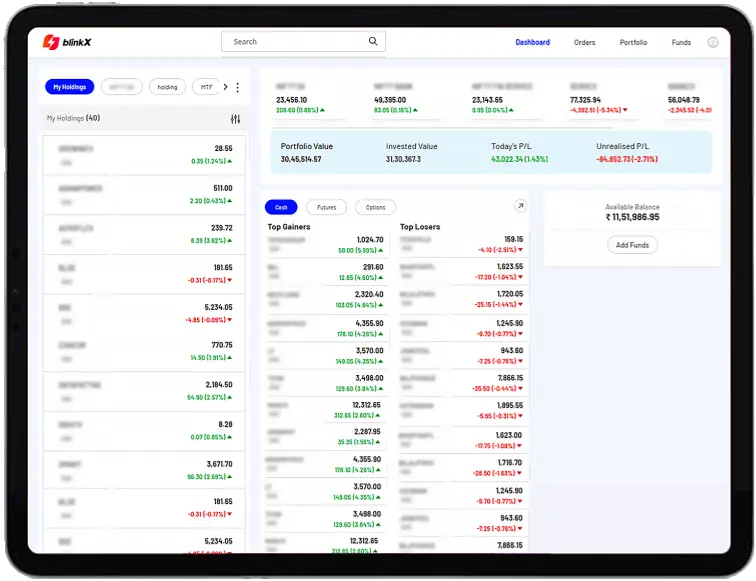Switch to the Futures segment filter

(326, 207)
